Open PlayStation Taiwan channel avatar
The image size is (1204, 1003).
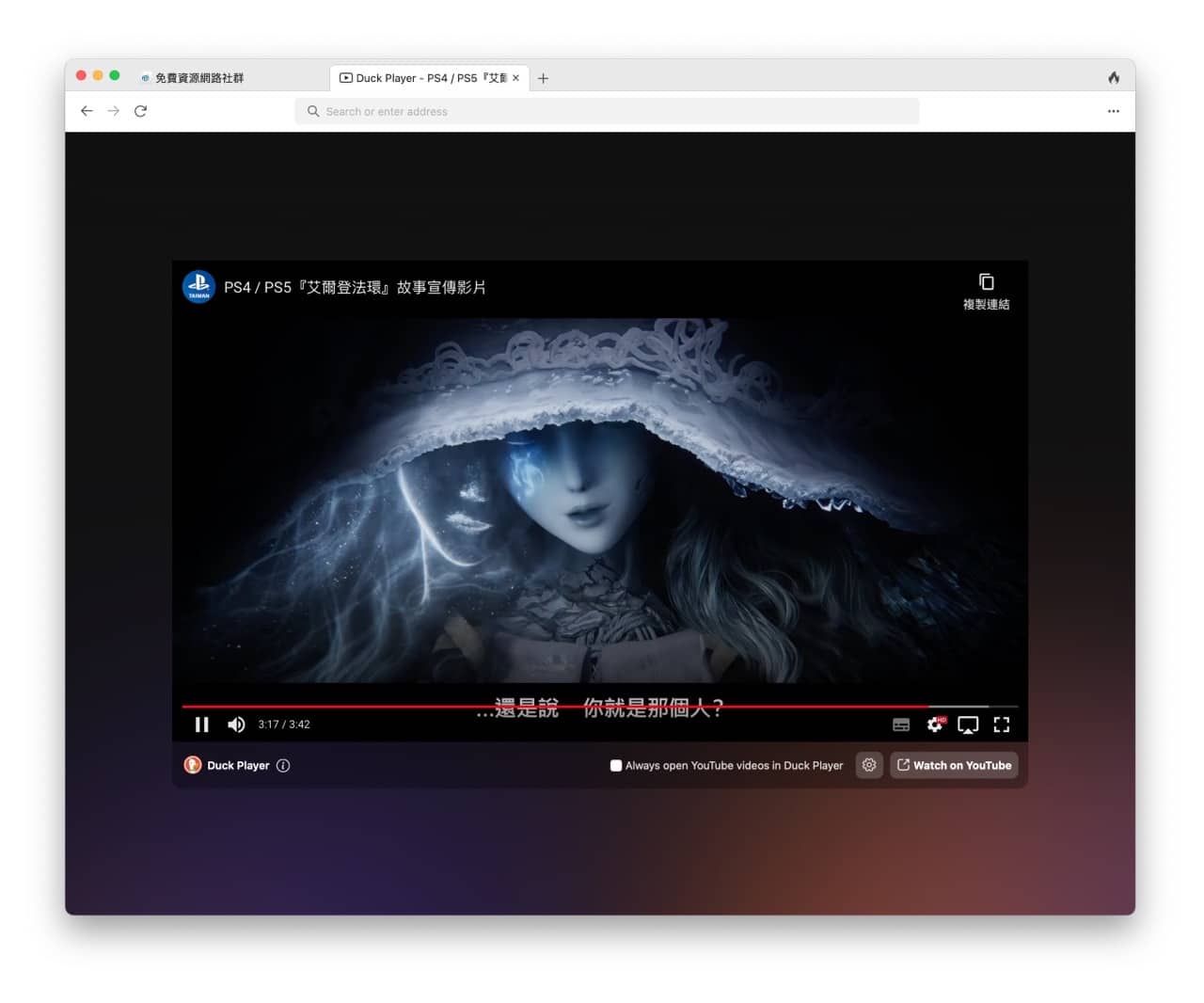pos(198,287)
